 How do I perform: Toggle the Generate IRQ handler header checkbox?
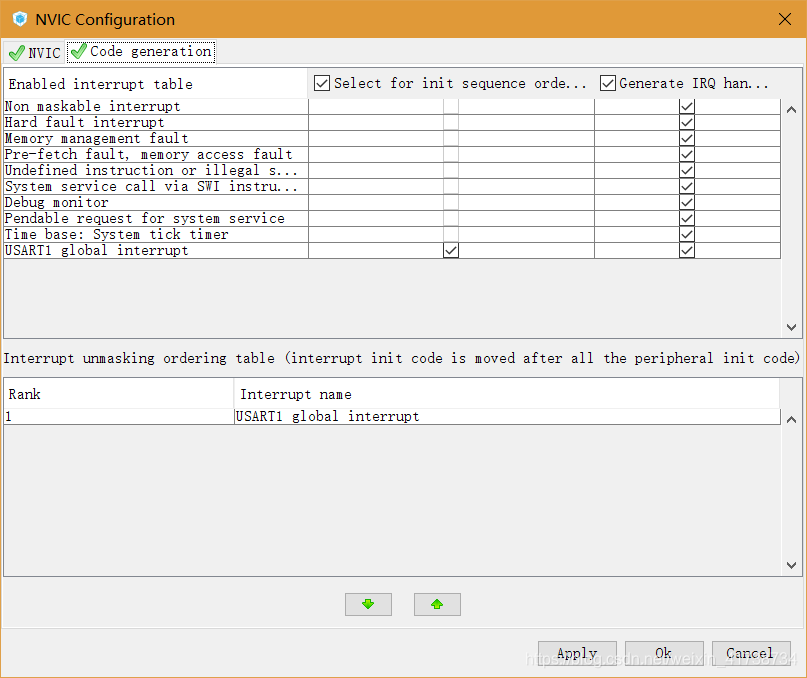(608, 83)
